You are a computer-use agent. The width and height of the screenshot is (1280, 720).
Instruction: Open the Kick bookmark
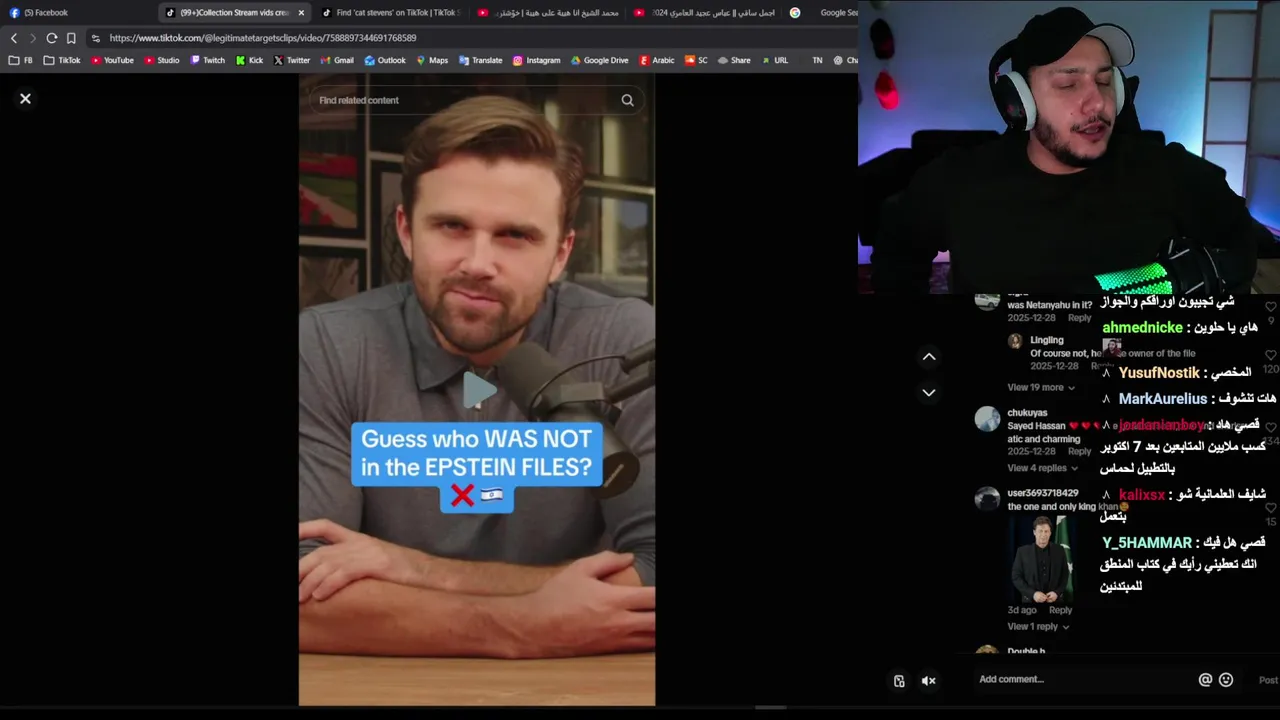tap(249, 60)
